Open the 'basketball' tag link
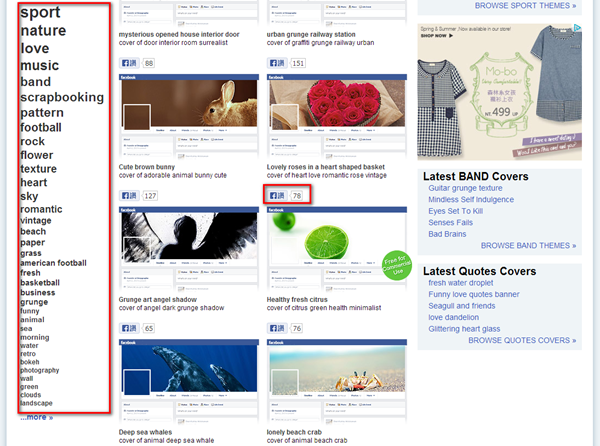600x446 pixels. click(40, 283)
